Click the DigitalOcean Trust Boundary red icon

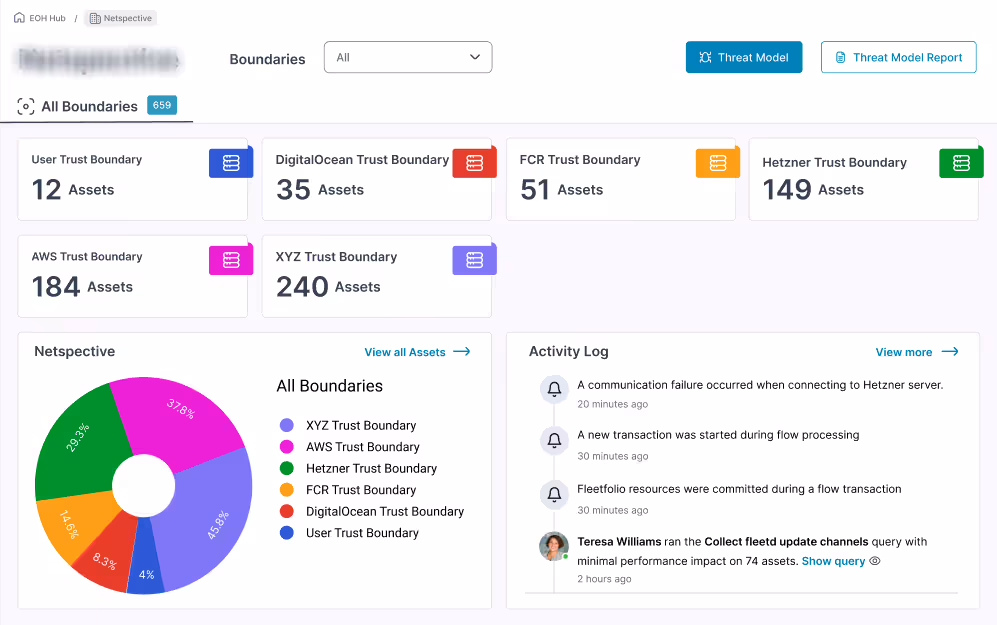(x=474, y=163)
